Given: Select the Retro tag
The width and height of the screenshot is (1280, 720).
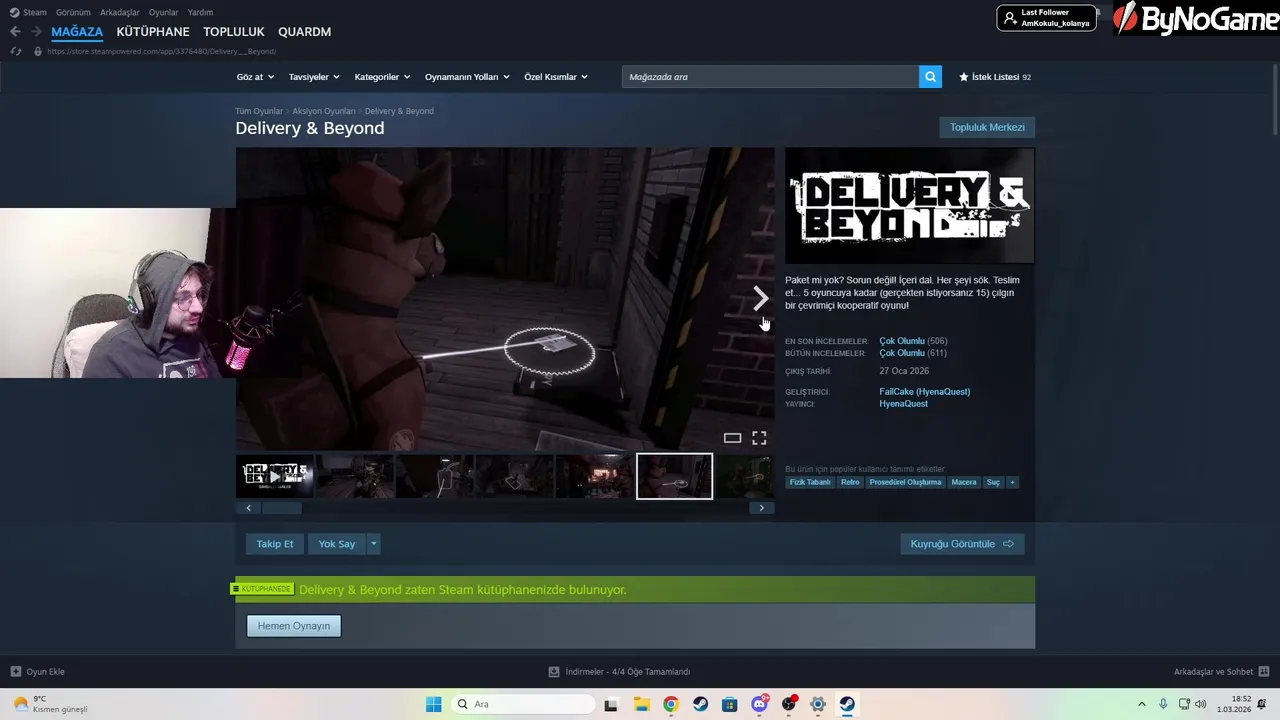Looking at the screenshot, I should pos(850,482).
